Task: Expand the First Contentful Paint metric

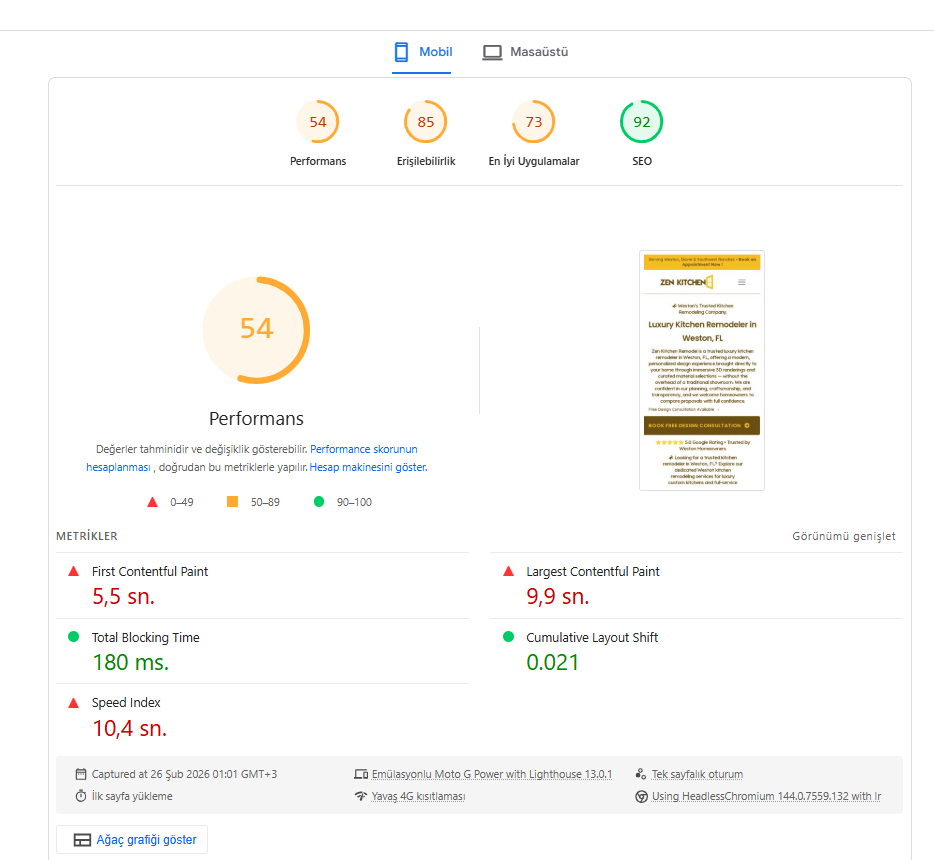Action: point(150,572)
